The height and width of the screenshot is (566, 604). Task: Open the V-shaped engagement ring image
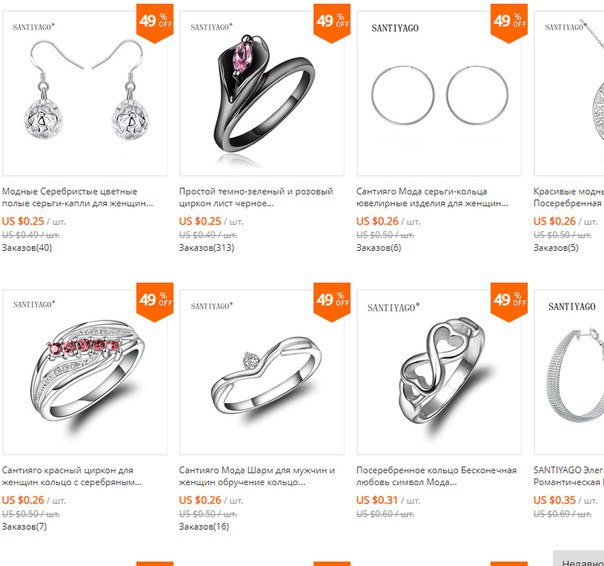click(x=262, y=372)
